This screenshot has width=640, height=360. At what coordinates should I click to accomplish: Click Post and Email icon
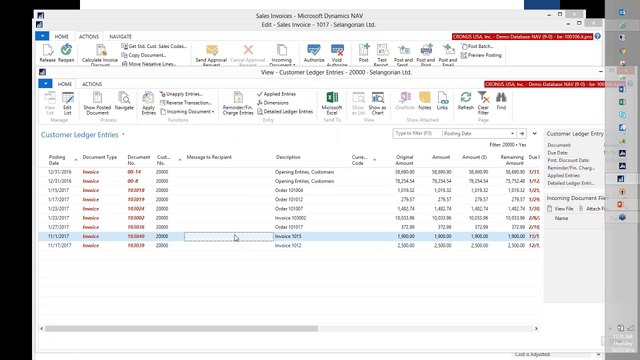[448, 55]
